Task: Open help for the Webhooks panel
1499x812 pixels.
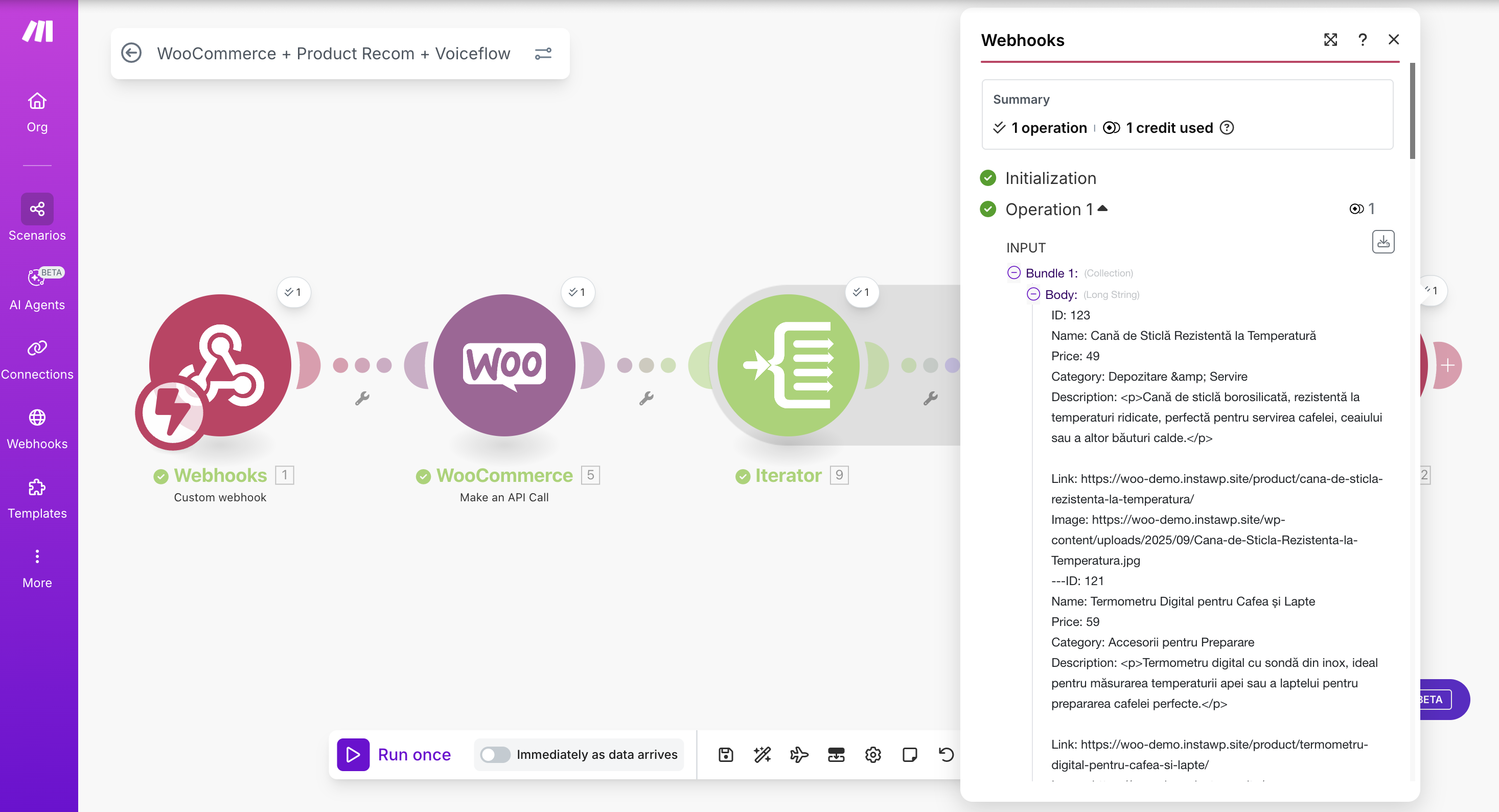Action: (x=1362, y=39)
